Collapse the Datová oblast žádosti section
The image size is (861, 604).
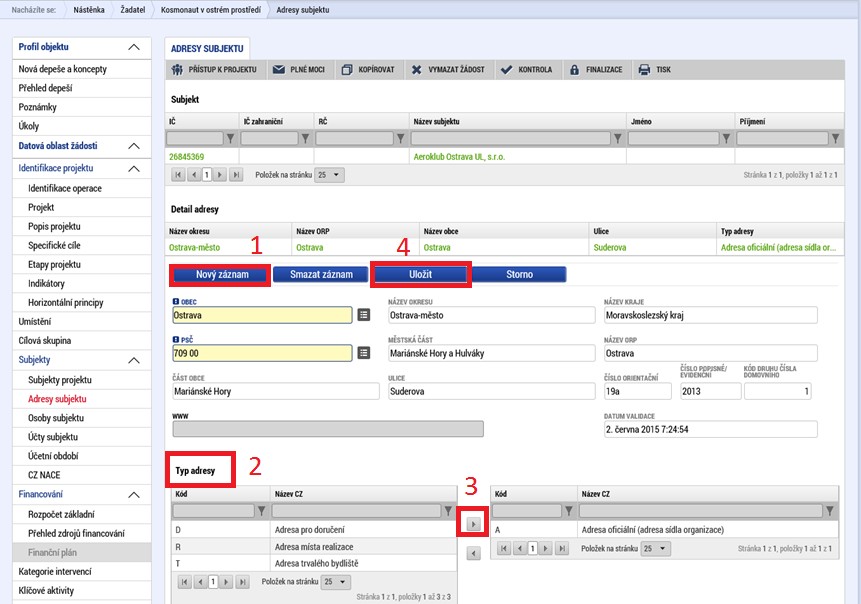(x=134, y=146)
